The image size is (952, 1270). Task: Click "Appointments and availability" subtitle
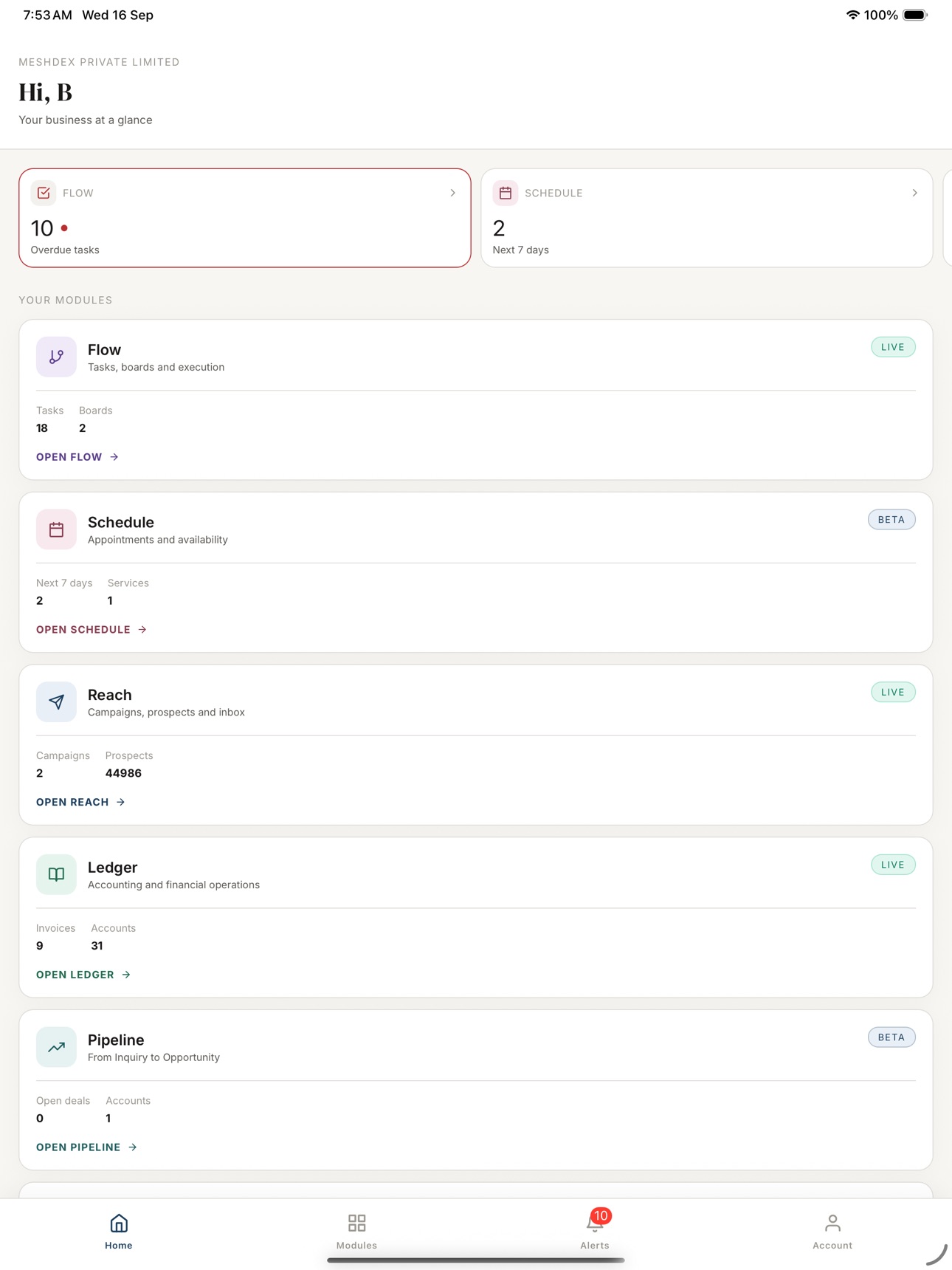pos(158,540)
